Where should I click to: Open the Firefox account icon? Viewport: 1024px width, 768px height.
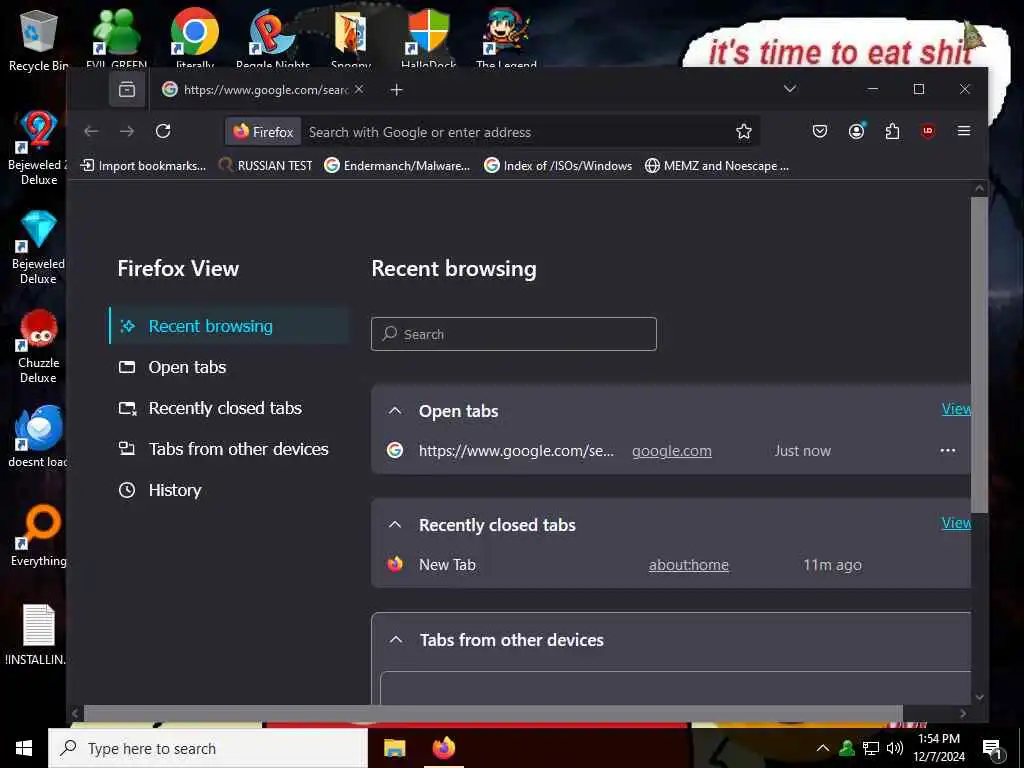[x=856, y=131]
